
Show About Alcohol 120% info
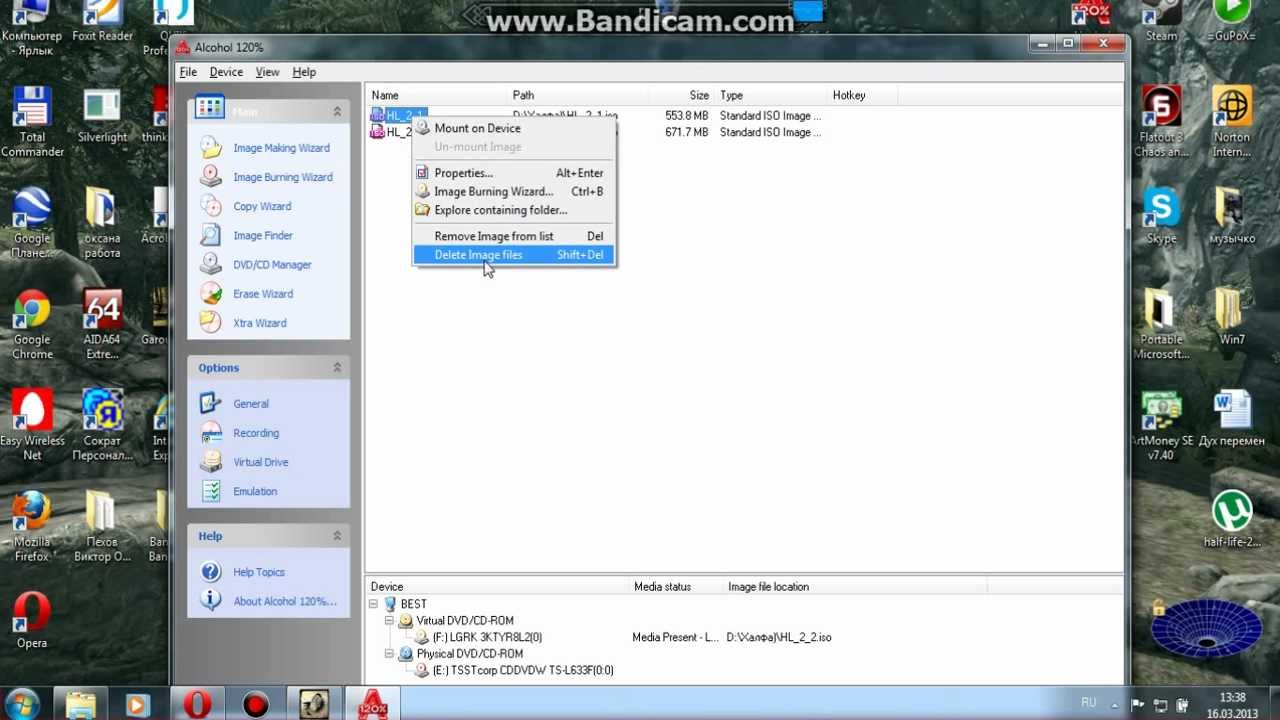(x=285, y=601)
